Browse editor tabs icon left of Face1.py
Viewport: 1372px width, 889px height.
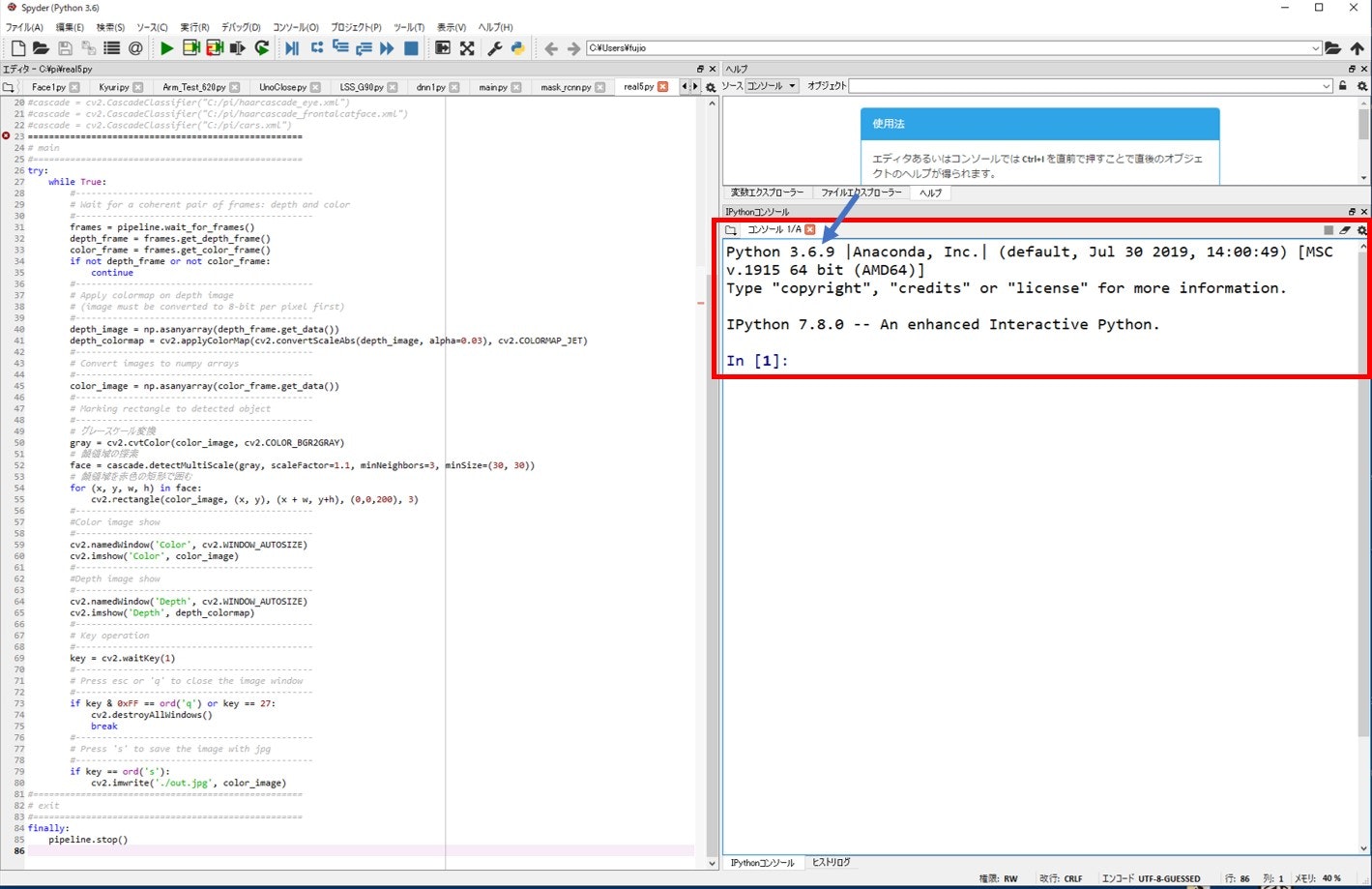[8, 87]
